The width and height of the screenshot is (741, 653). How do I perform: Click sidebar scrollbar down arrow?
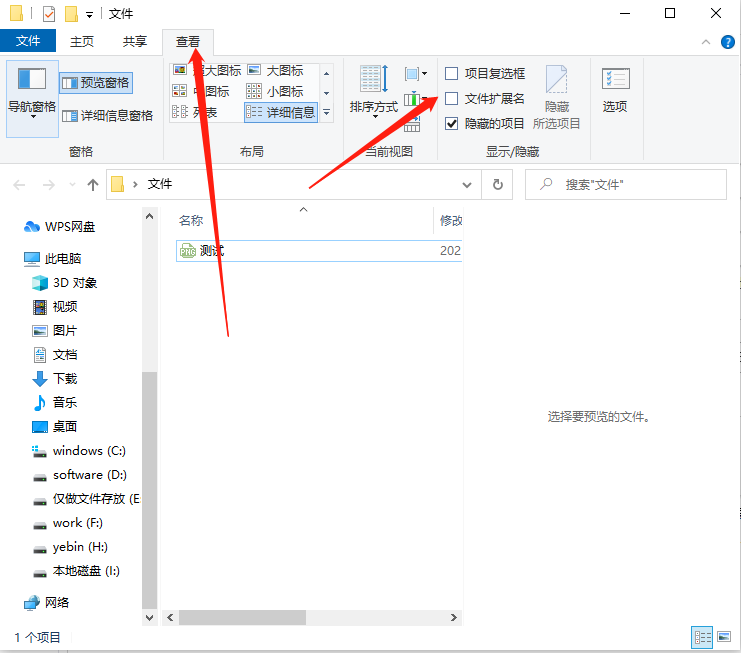pyautogui.click(x=149, y=618)
